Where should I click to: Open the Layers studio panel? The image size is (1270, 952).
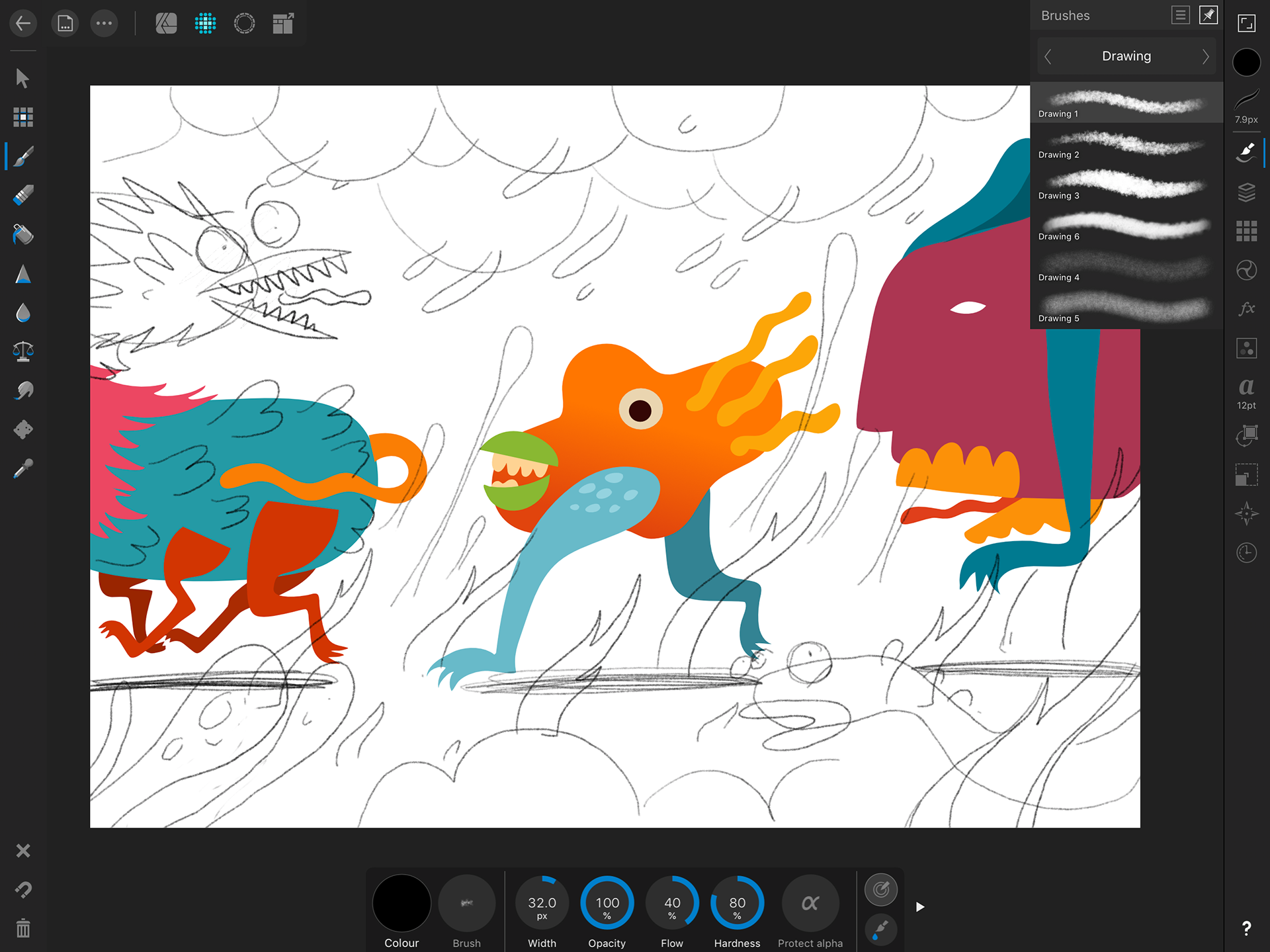[1246, 193]
